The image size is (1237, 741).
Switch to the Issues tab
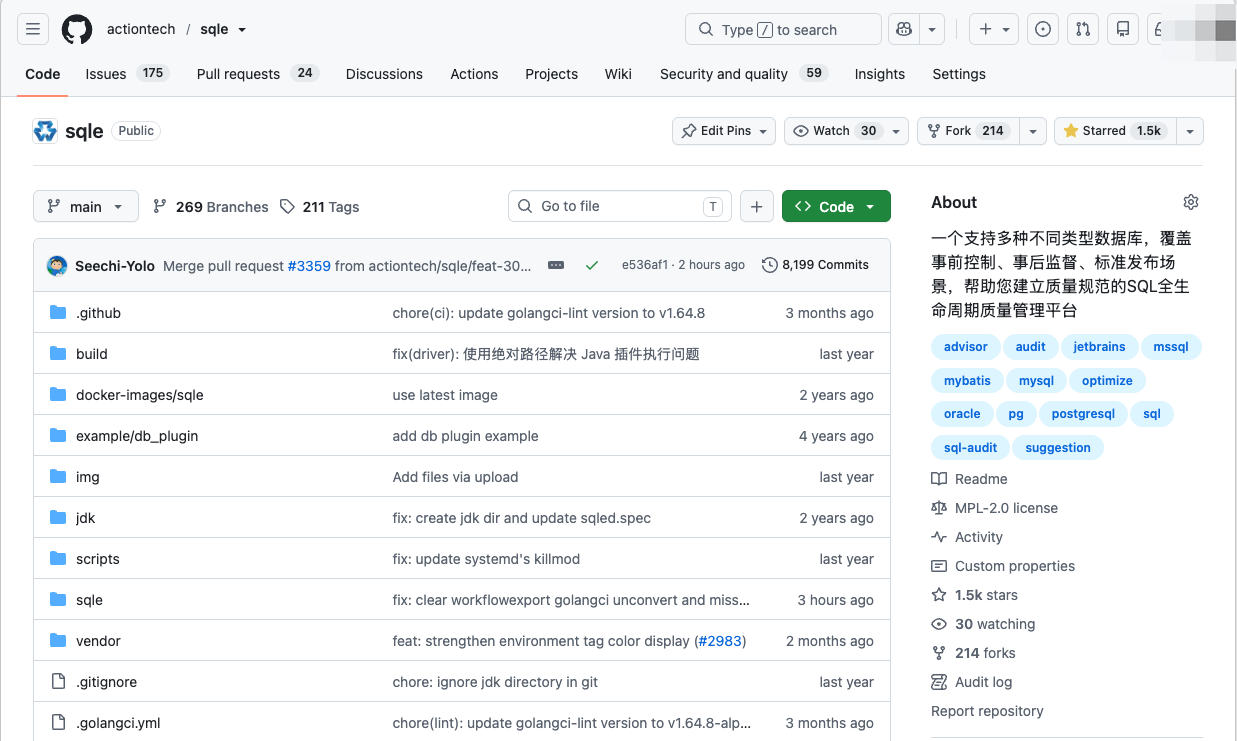click(x=127, y=74)
